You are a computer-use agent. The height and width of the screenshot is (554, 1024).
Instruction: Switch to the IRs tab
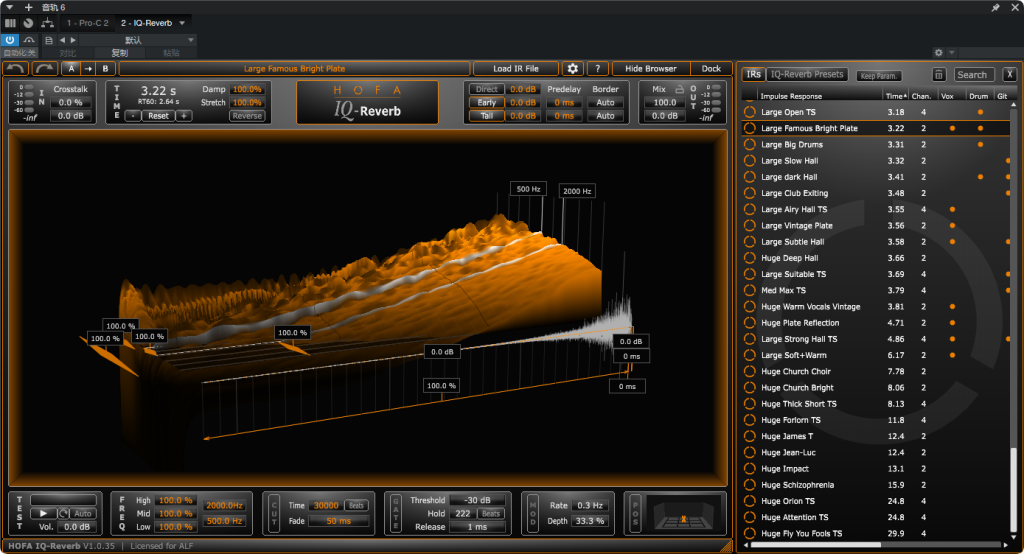(754, 74)
